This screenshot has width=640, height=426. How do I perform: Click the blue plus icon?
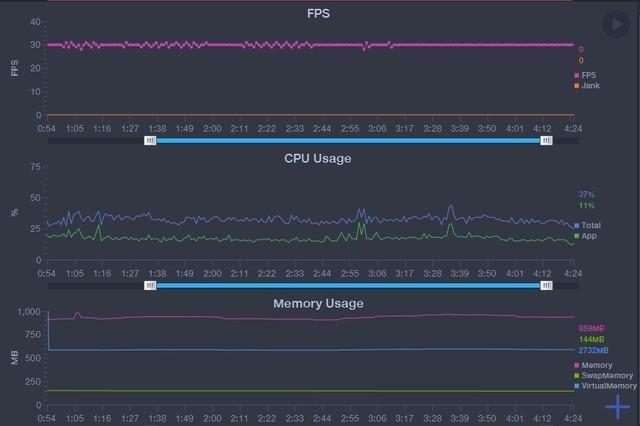click(x=618, y=406)
